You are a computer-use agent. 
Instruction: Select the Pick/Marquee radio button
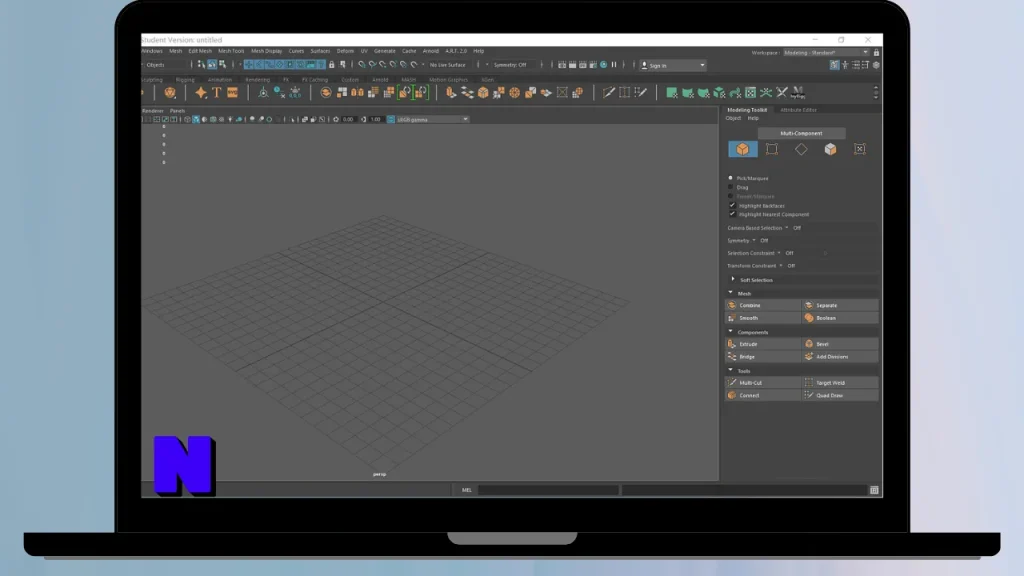tap(731, 178)
